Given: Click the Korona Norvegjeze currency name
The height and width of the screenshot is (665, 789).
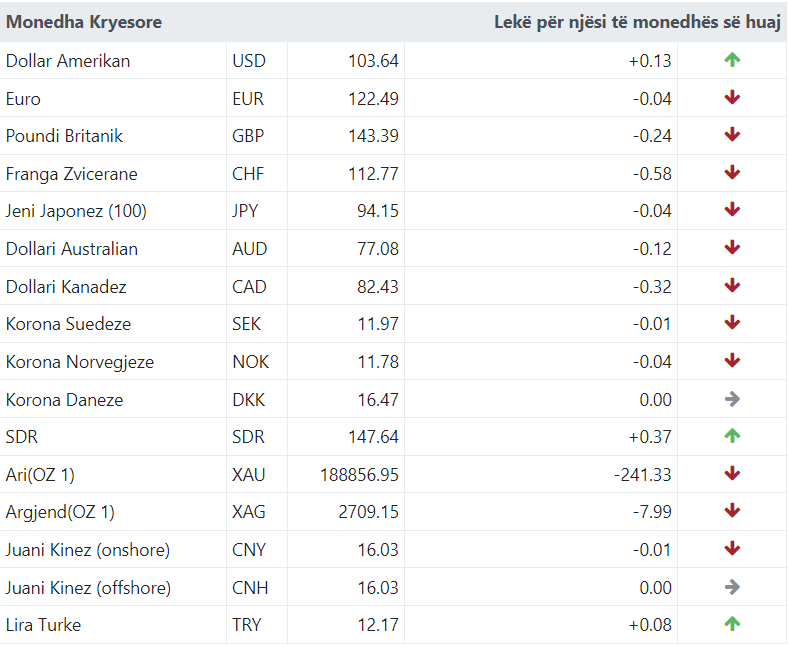Looking at the screenshot, I should click(x=80, y=361).
